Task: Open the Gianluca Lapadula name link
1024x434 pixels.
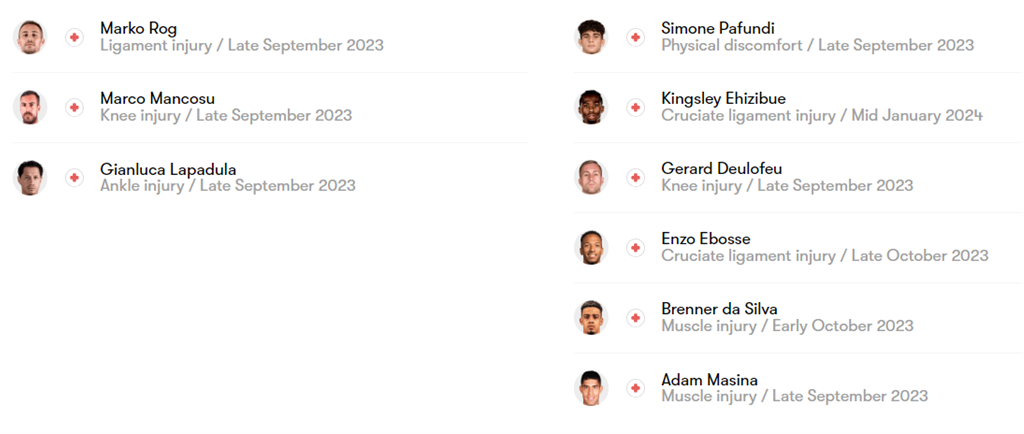Action: 168,169
